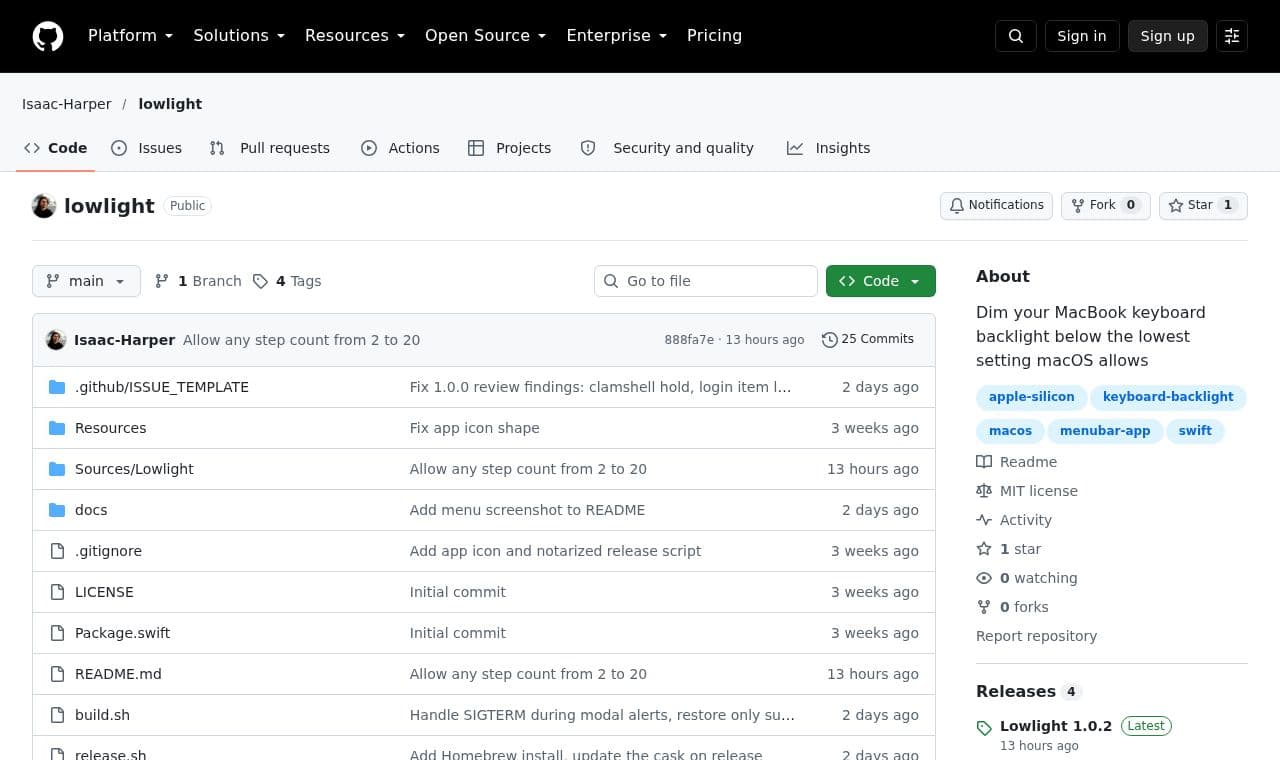The width and height of the screenshot is (1280, 760).
Task: Select the apple-silicon topic tag
Action: pos(1031,397)
